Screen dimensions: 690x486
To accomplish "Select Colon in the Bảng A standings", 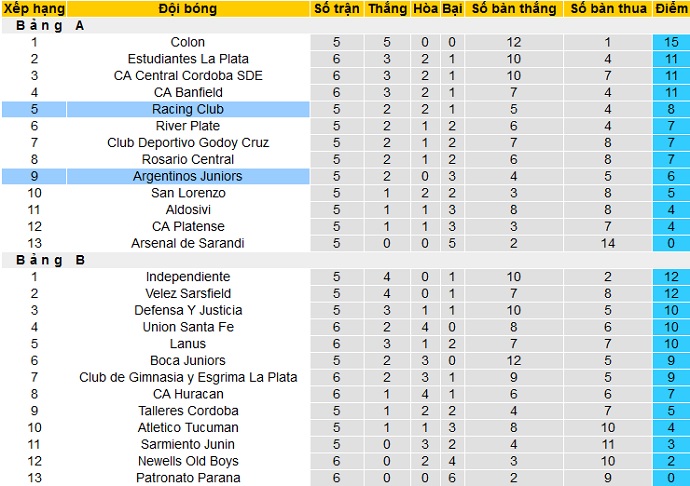I will [188, 42].
